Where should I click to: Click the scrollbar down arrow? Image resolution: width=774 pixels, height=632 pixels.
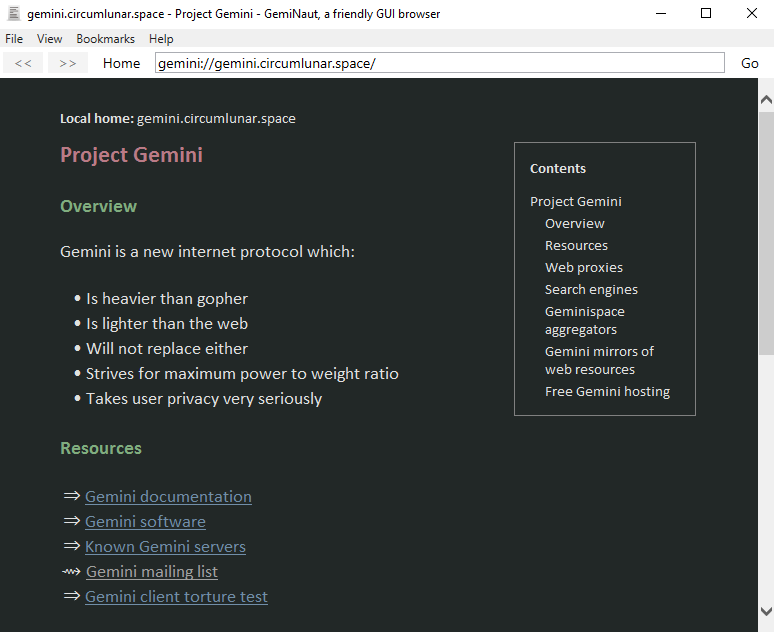coord(766,611)
